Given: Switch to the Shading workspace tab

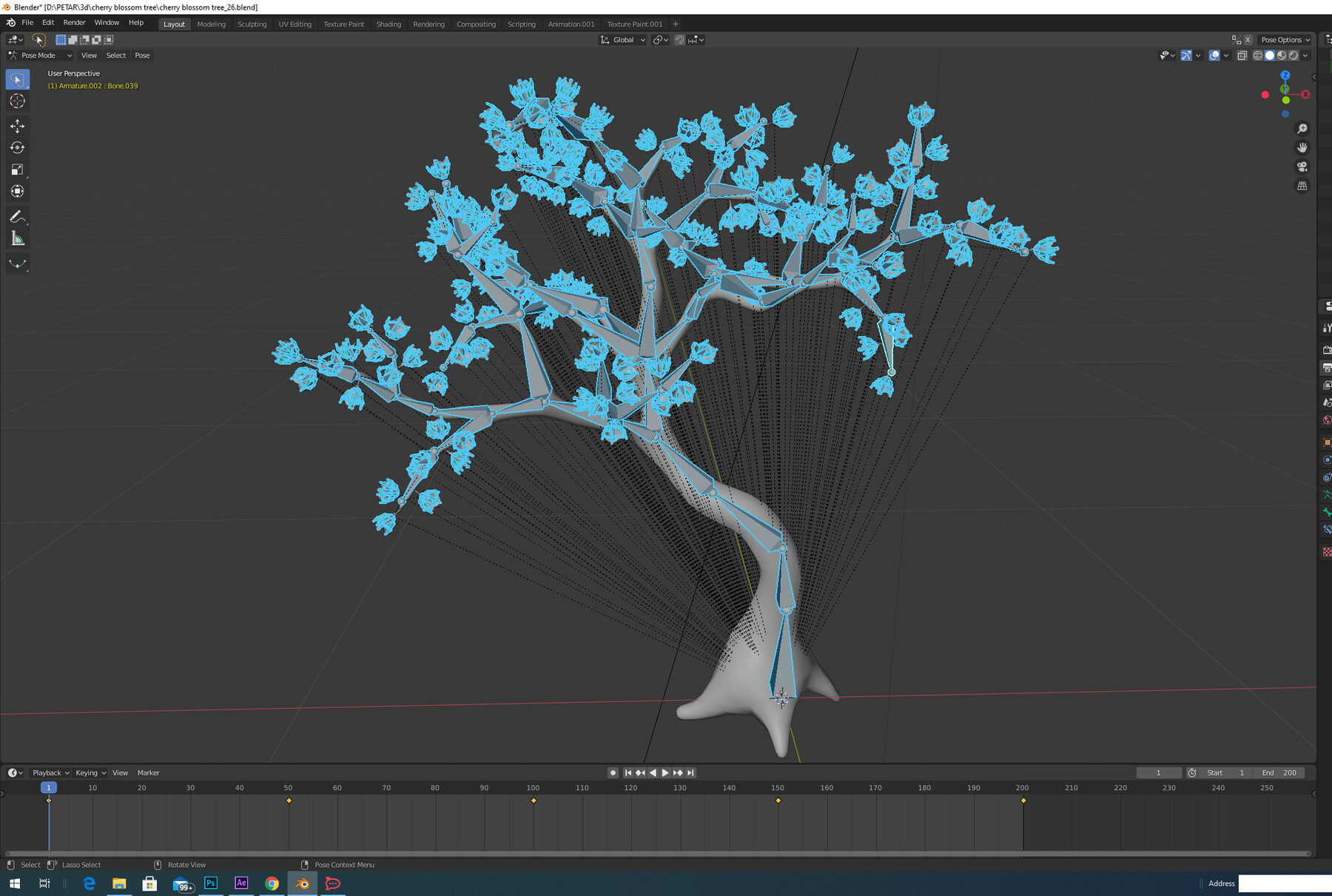Looking at the screenshot, I should click(388, 24).
